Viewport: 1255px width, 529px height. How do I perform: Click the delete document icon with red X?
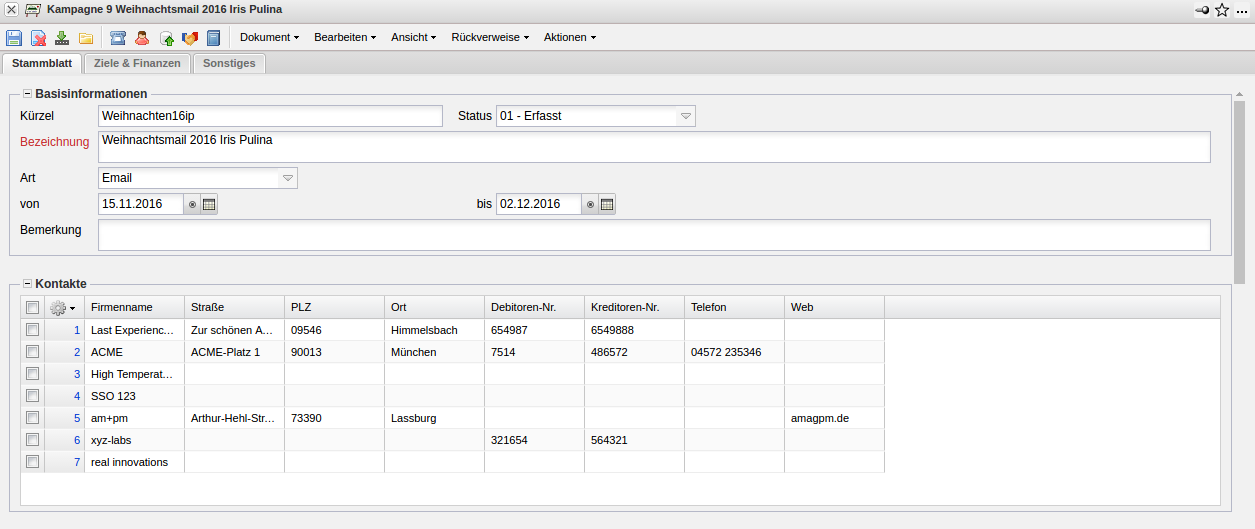coord(38,38)
